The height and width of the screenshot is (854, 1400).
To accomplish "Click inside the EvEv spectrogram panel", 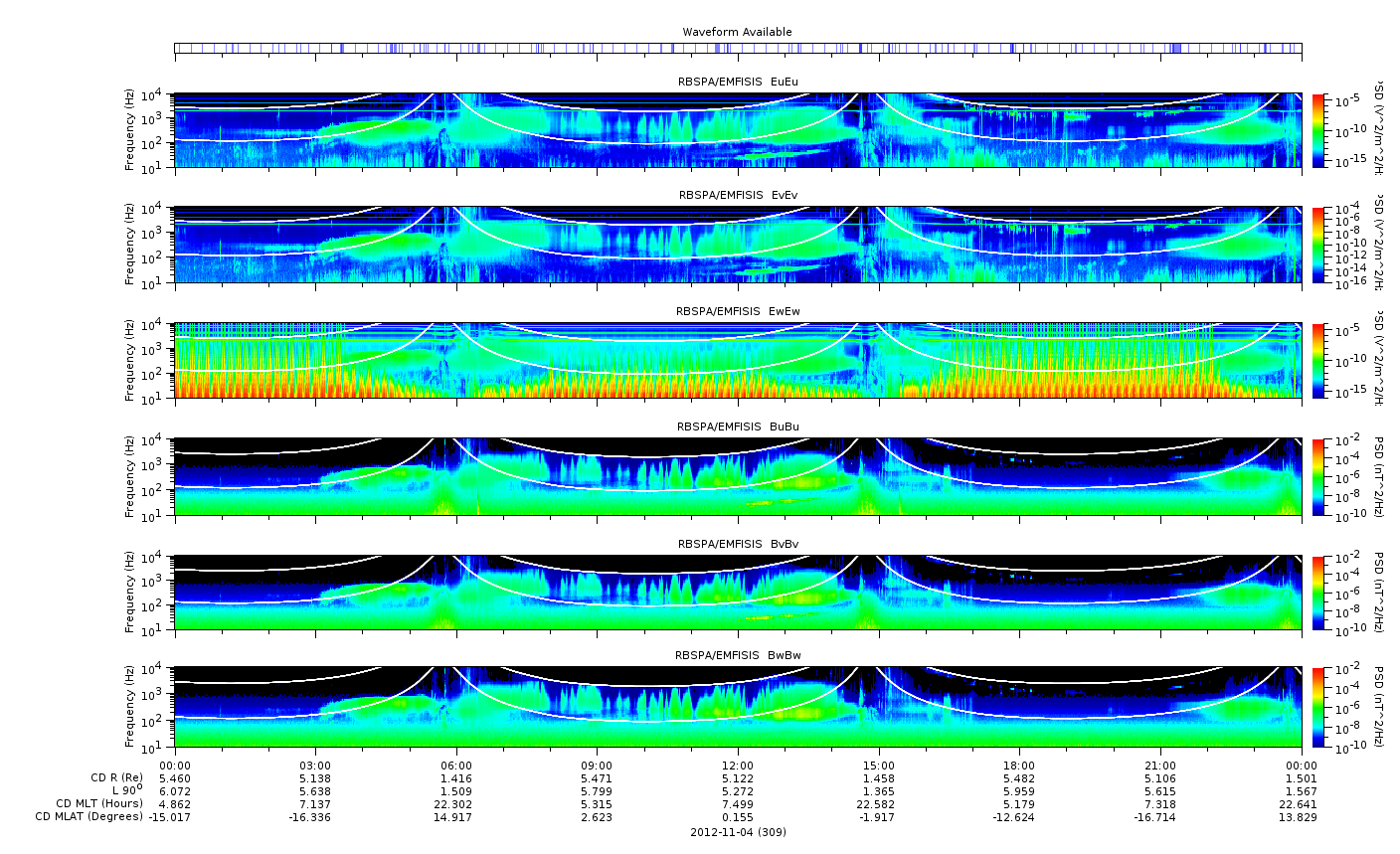I will click(738, 245).
